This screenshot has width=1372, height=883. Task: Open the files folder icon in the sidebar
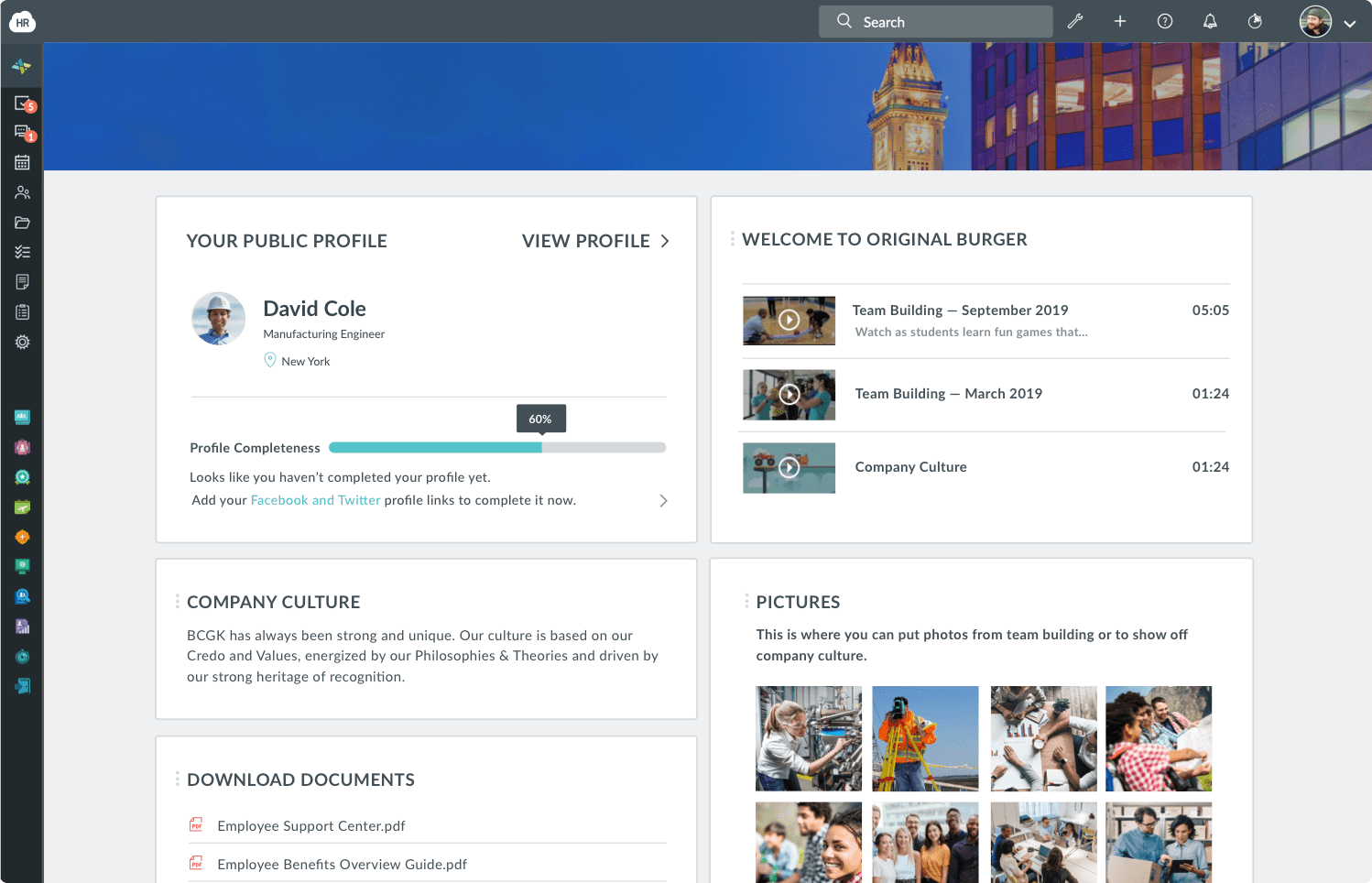22,222
